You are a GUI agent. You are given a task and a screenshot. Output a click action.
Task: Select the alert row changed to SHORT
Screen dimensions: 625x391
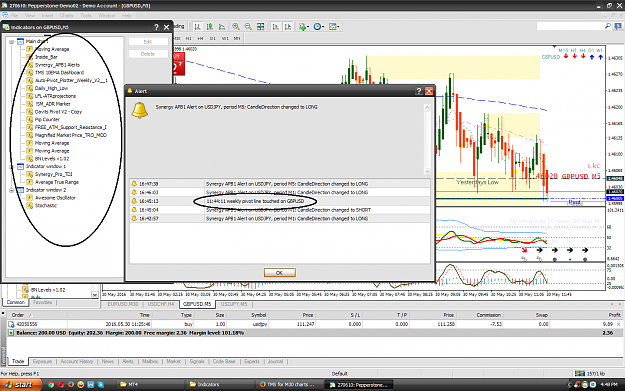pyautogui.click(x=280, y=210)
